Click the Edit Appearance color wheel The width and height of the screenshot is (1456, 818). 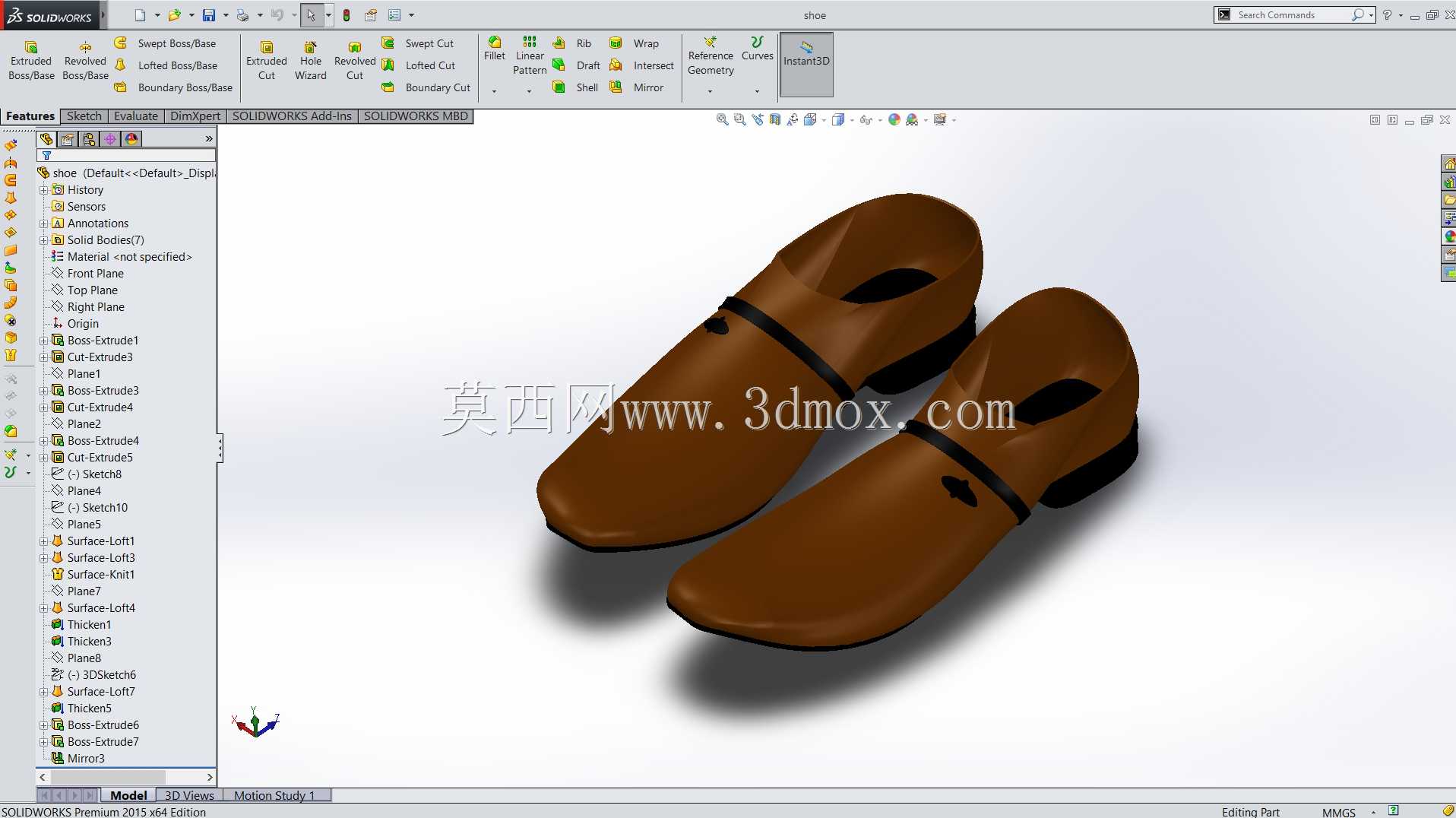pyautogui.click(x=894, y=119)
